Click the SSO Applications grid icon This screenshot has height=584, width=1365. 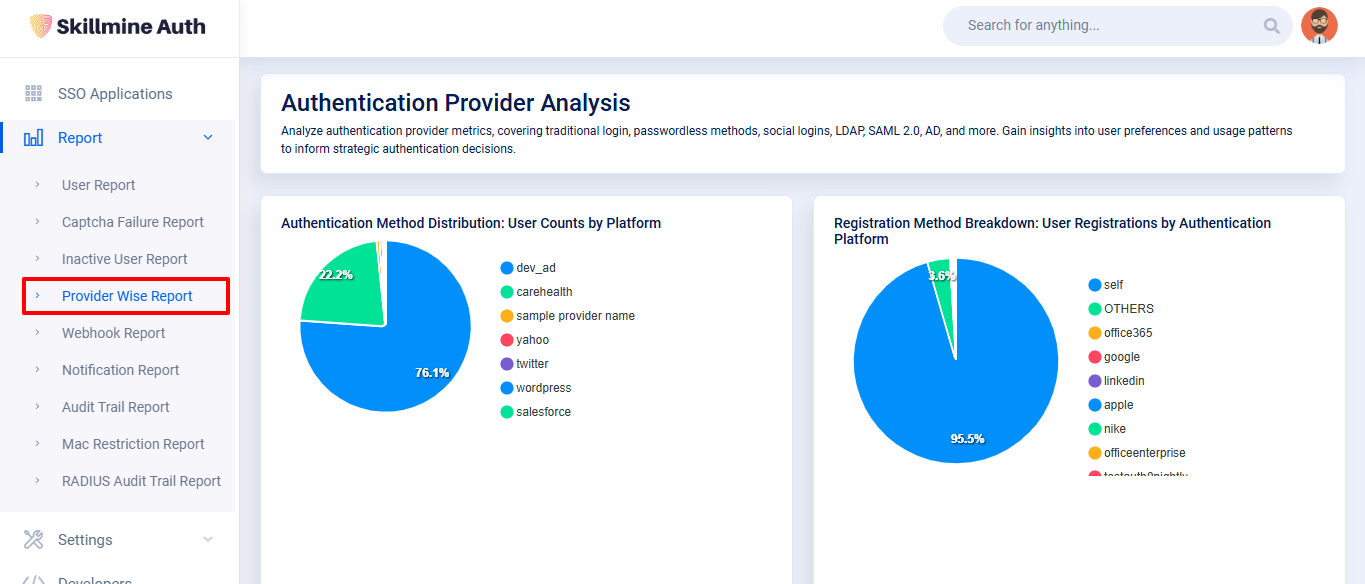(33, 94)
